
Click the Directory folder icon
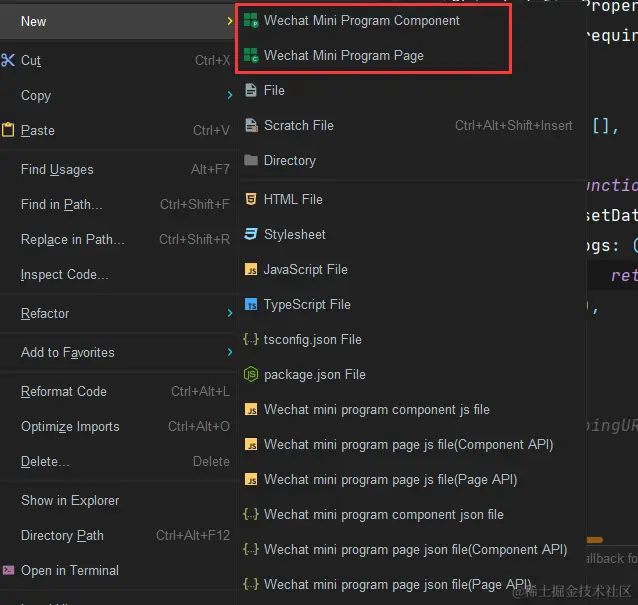tap(251, 160)
